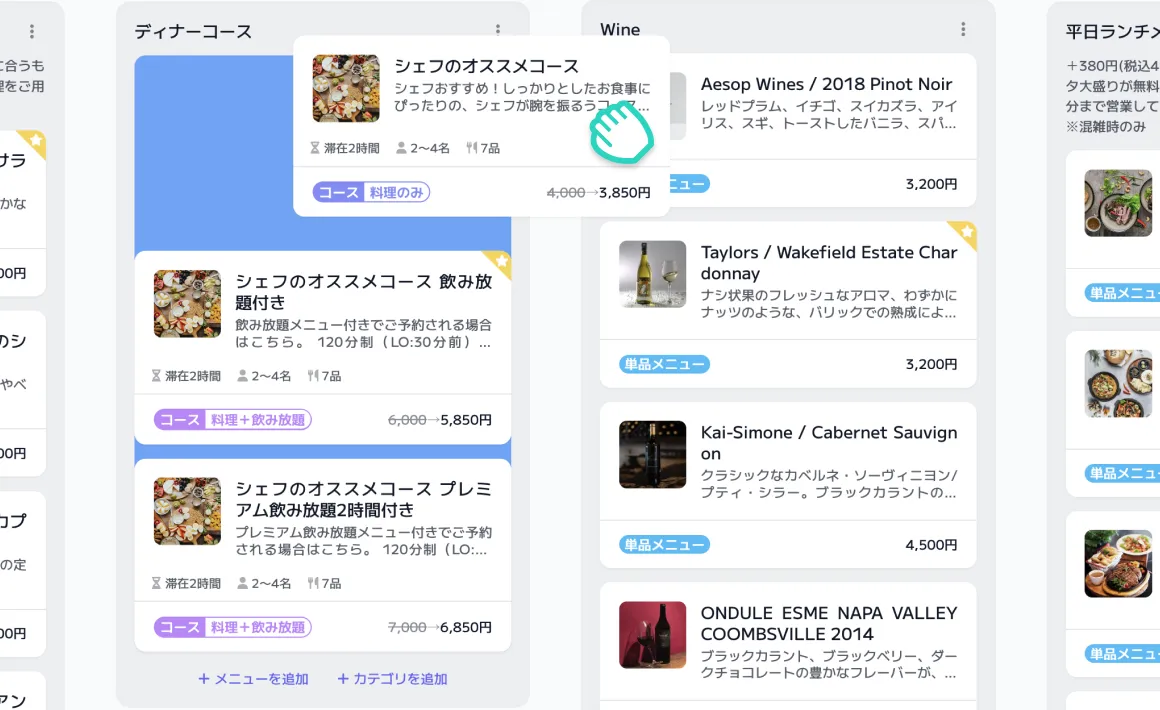Click the 料理のみ tag on dragged card
The height and width of the screenshot is (710, 1160).
tap(396, 192)
